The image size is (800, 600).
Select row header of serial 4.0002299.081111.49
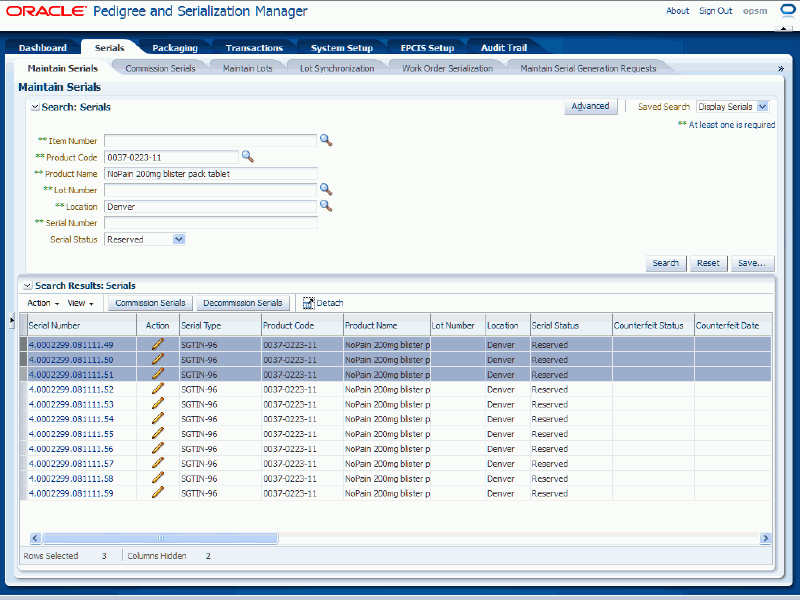[23, 344]
